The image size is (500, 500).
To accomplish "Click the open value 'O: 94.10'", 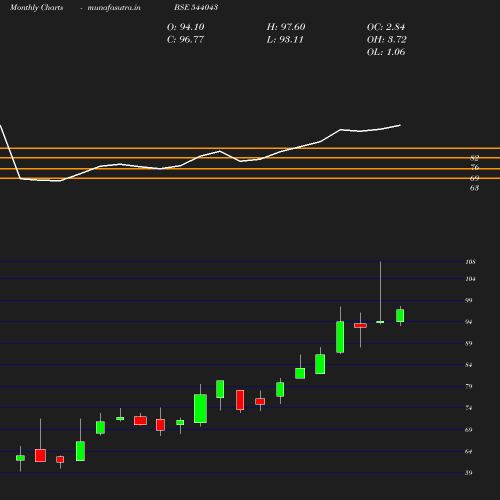I will (186, 27).
